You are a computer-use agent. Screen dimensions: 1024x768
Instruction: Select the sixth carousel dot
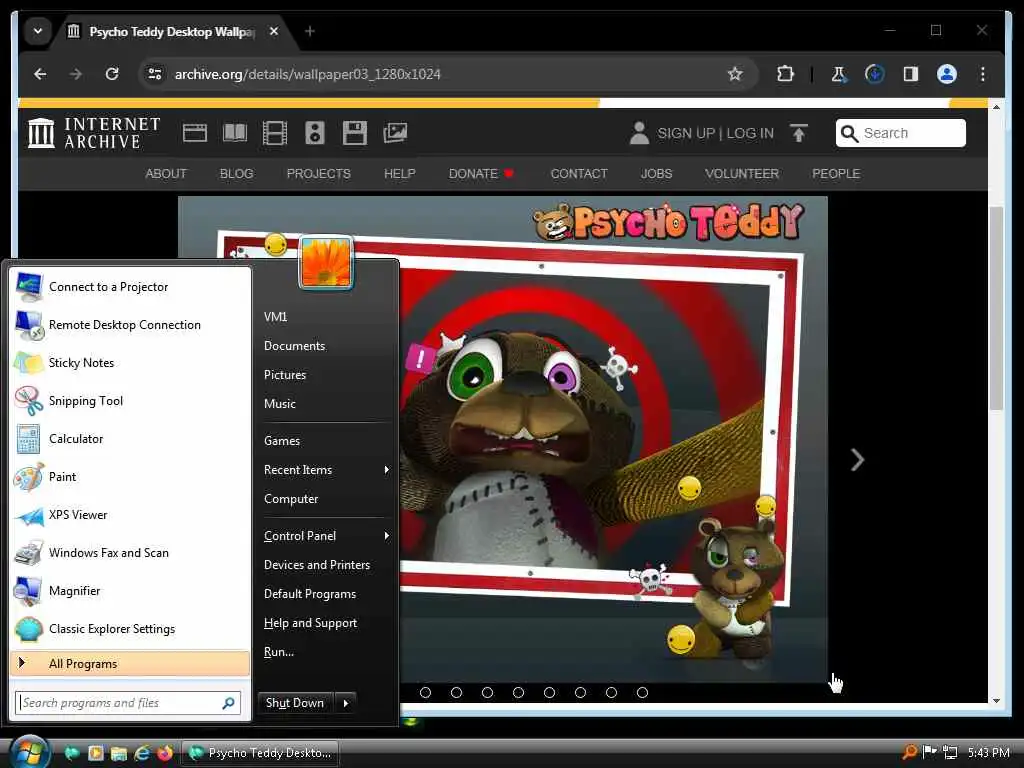pos(580,692)
